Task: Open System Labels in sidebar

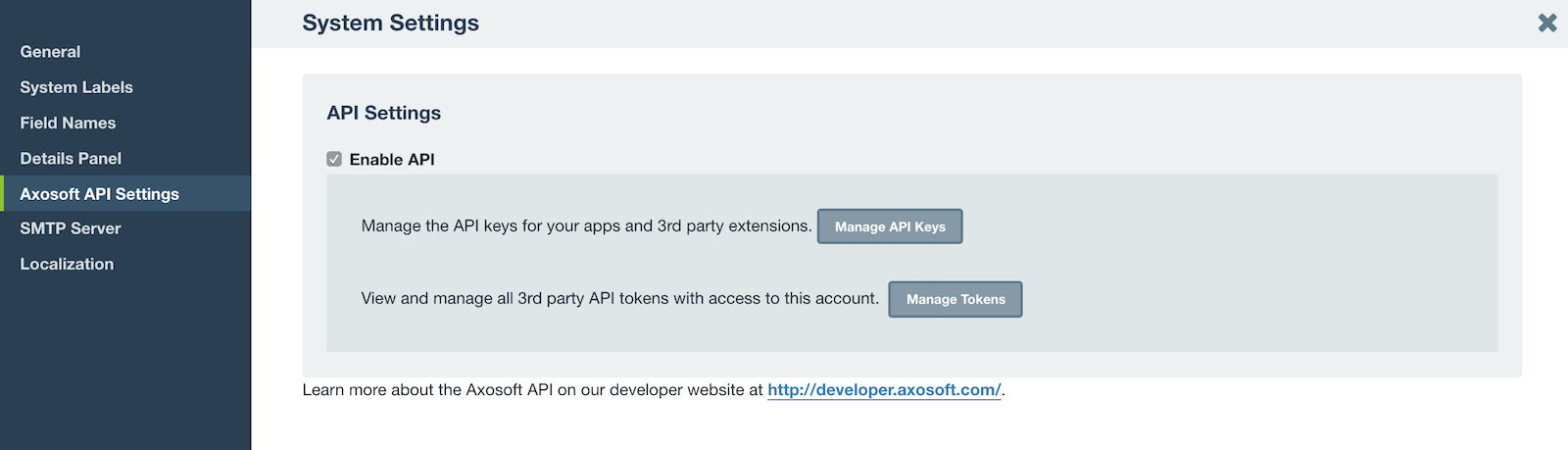Action: point(76,87)
